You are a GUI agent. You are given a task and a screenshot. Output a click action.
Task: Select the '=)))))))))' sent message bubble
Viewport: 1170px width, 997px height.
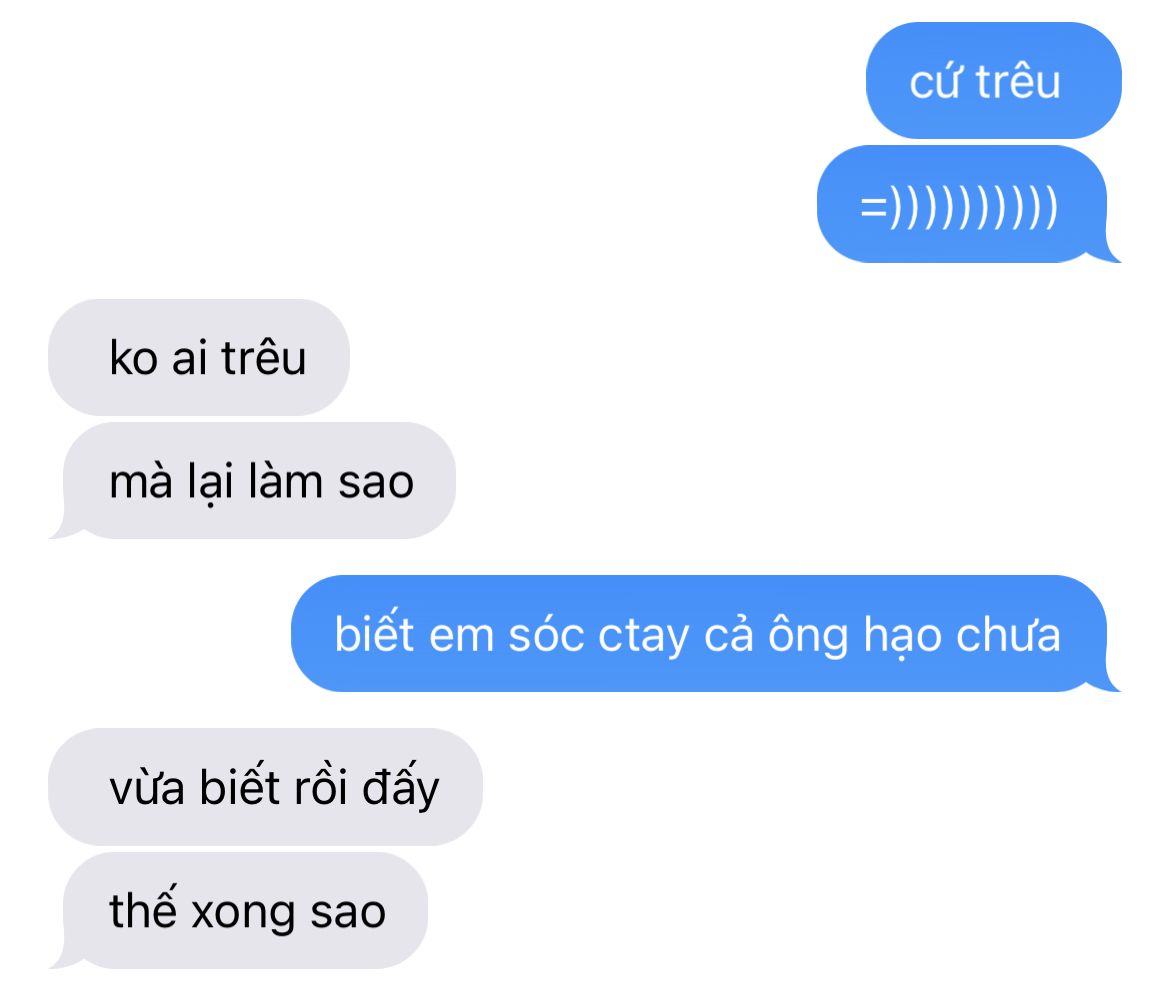click(x=969, y=204)
